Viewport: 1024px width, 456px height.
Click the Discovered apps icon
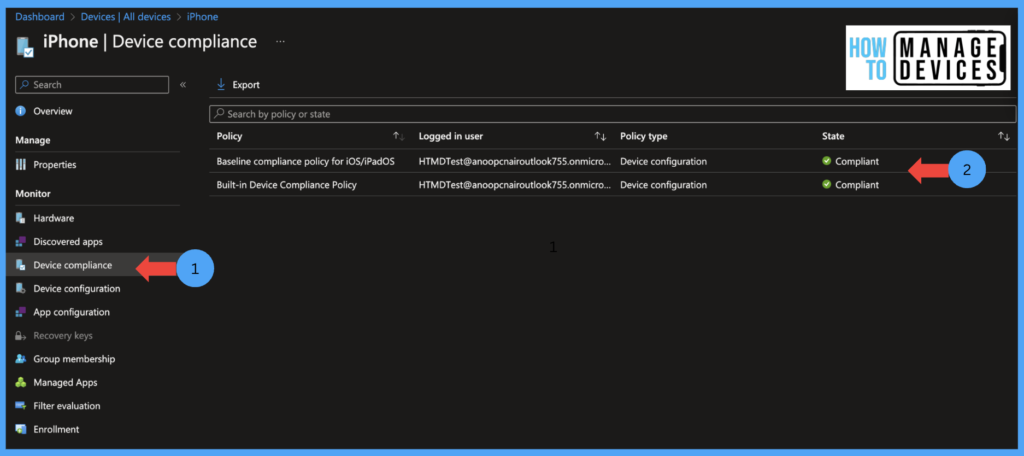[20, 242]
